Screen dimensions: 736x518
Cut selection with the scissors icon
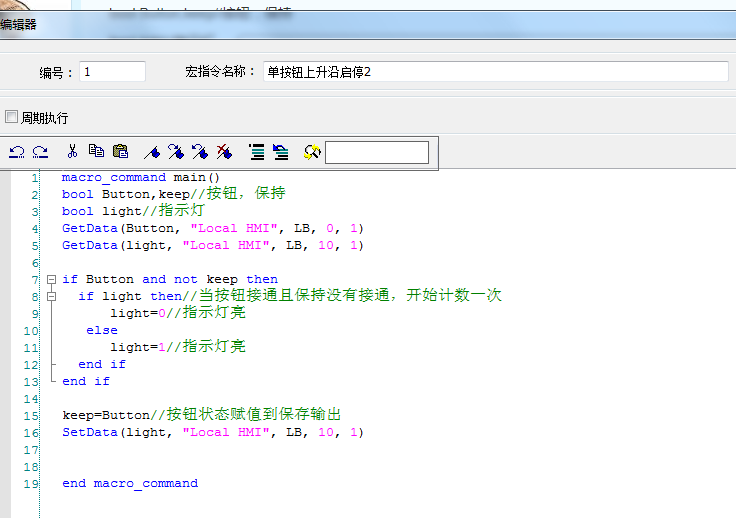(72, 152)
